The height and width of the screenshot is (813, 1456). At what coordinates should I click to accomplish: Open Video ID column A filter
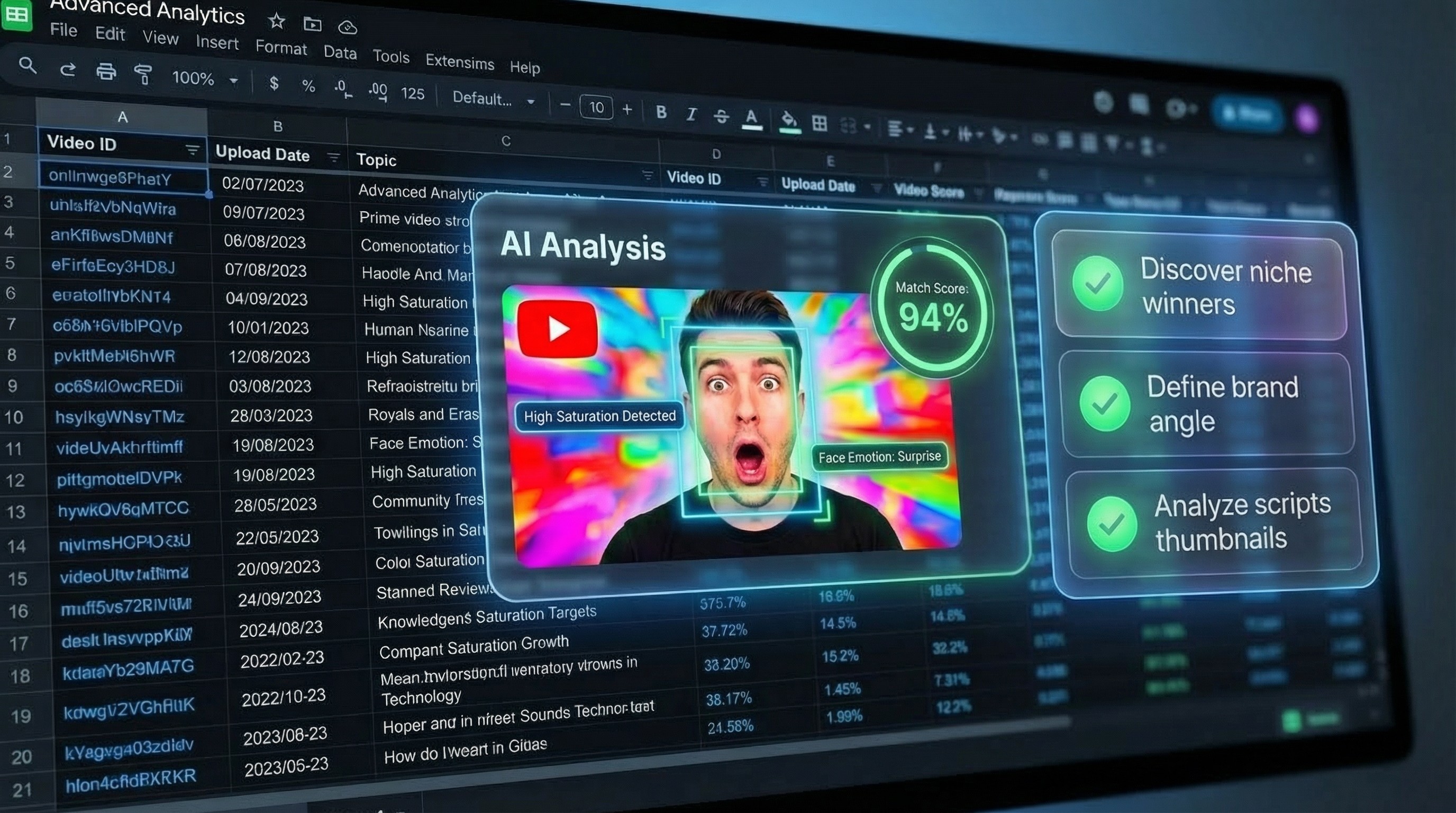click(192, 150)
